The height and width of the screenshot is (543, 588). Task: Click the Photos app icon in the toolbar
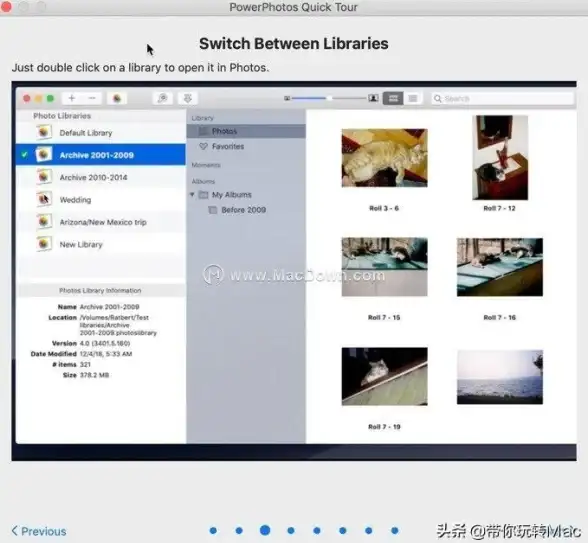[x=117, y=98]
